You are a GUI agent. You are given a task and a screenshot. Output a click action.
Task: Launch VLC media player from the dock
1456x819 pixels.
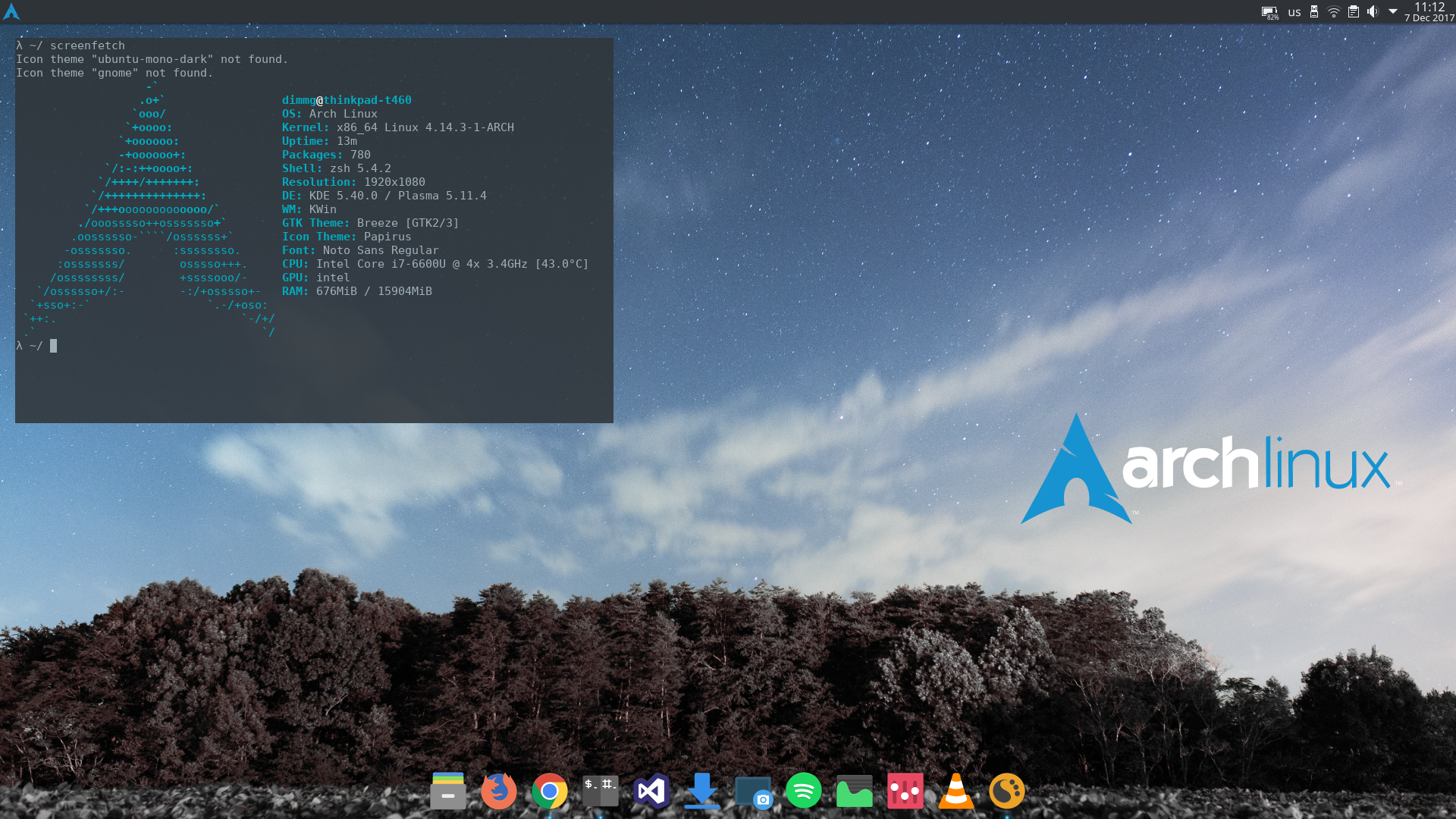point(955,791)
